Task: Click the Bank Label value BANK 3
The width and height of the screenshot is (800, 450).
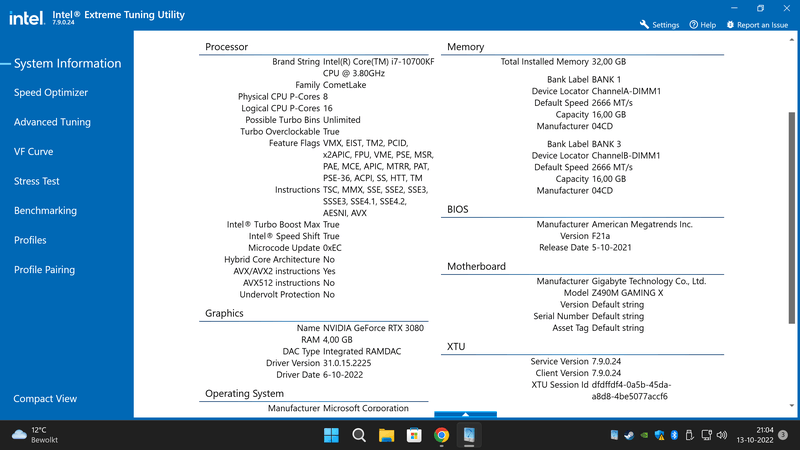Action: click(x=606, y=144)
